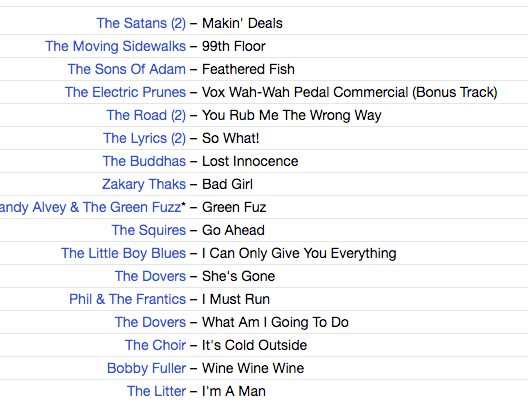
Task: Open The Litter artist link
Action: (156, 391)
